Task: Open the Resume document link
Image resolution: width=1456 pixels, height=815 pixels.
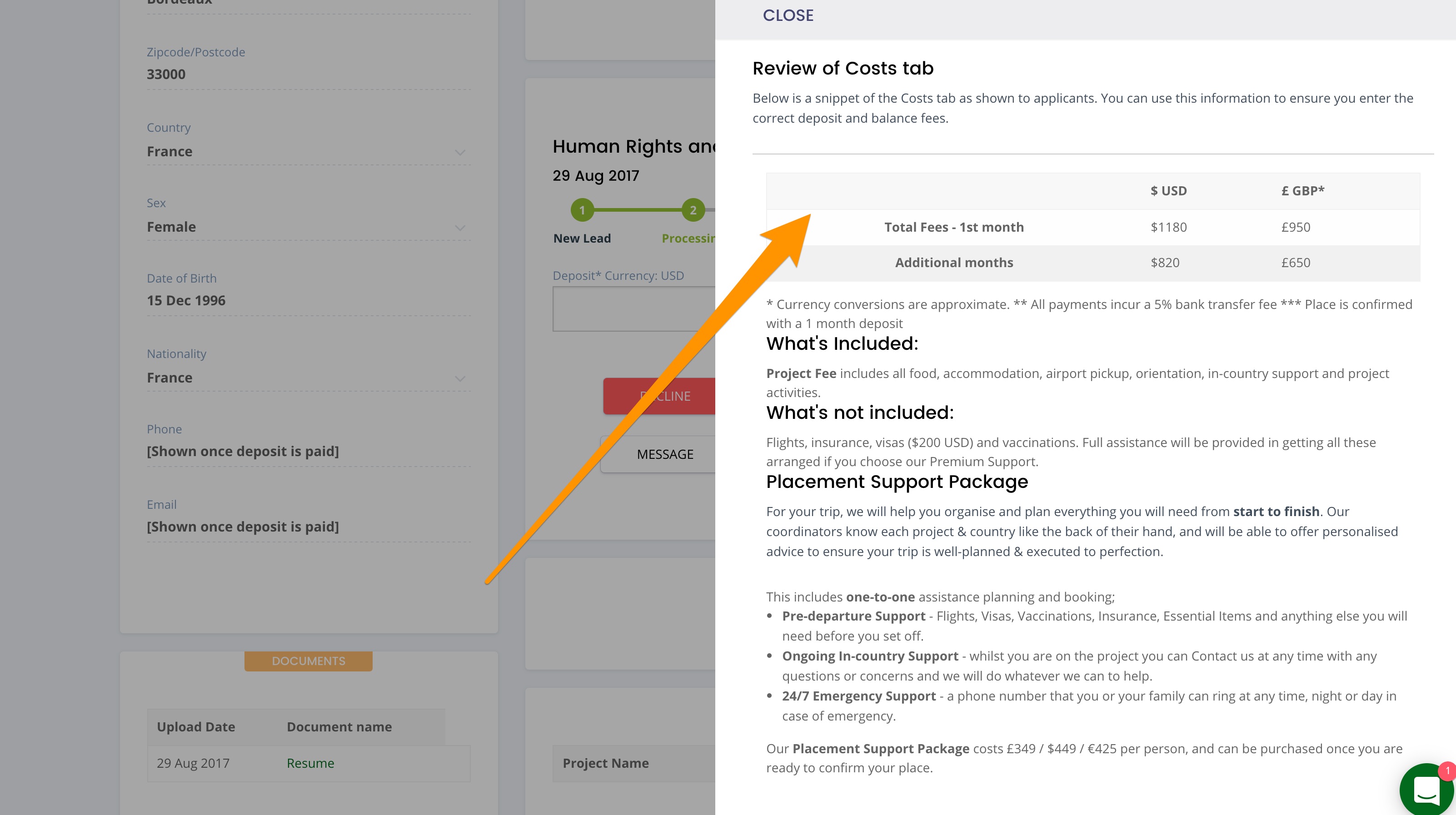Action: click(x=310, y=763)
